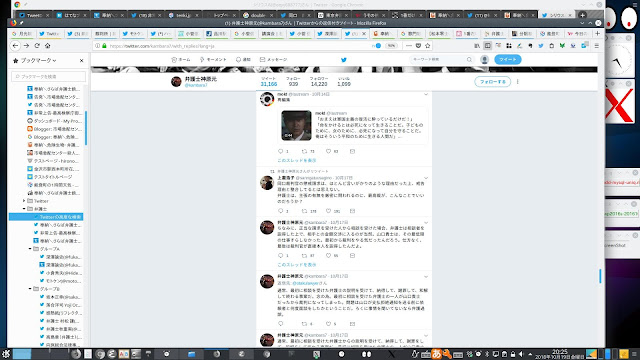
Task: Retweet the 上瀧浩子 tweet
Action: (x=304, y=211)
